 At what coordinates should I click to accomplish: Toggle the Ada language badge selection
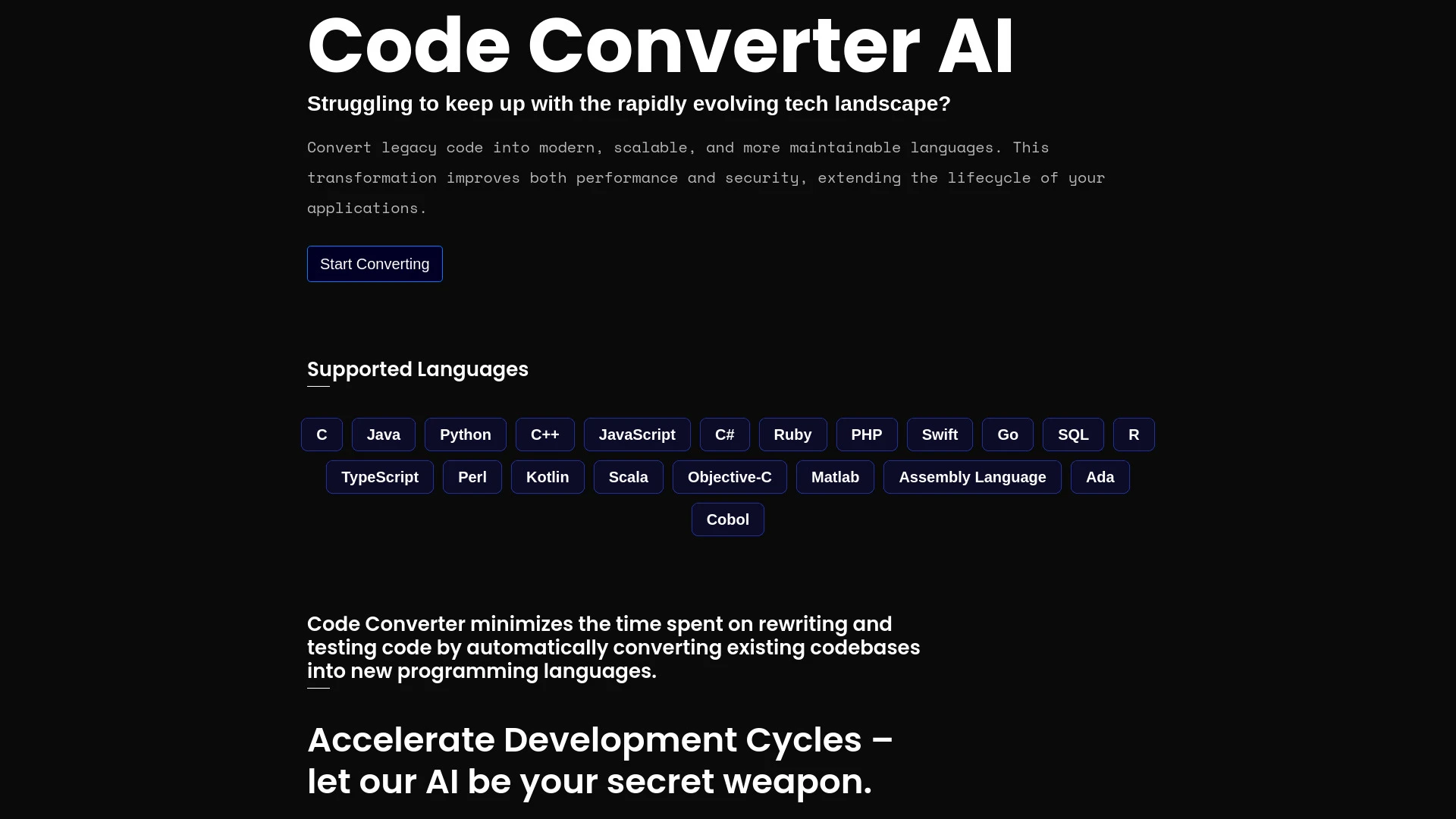point(1100,476)
